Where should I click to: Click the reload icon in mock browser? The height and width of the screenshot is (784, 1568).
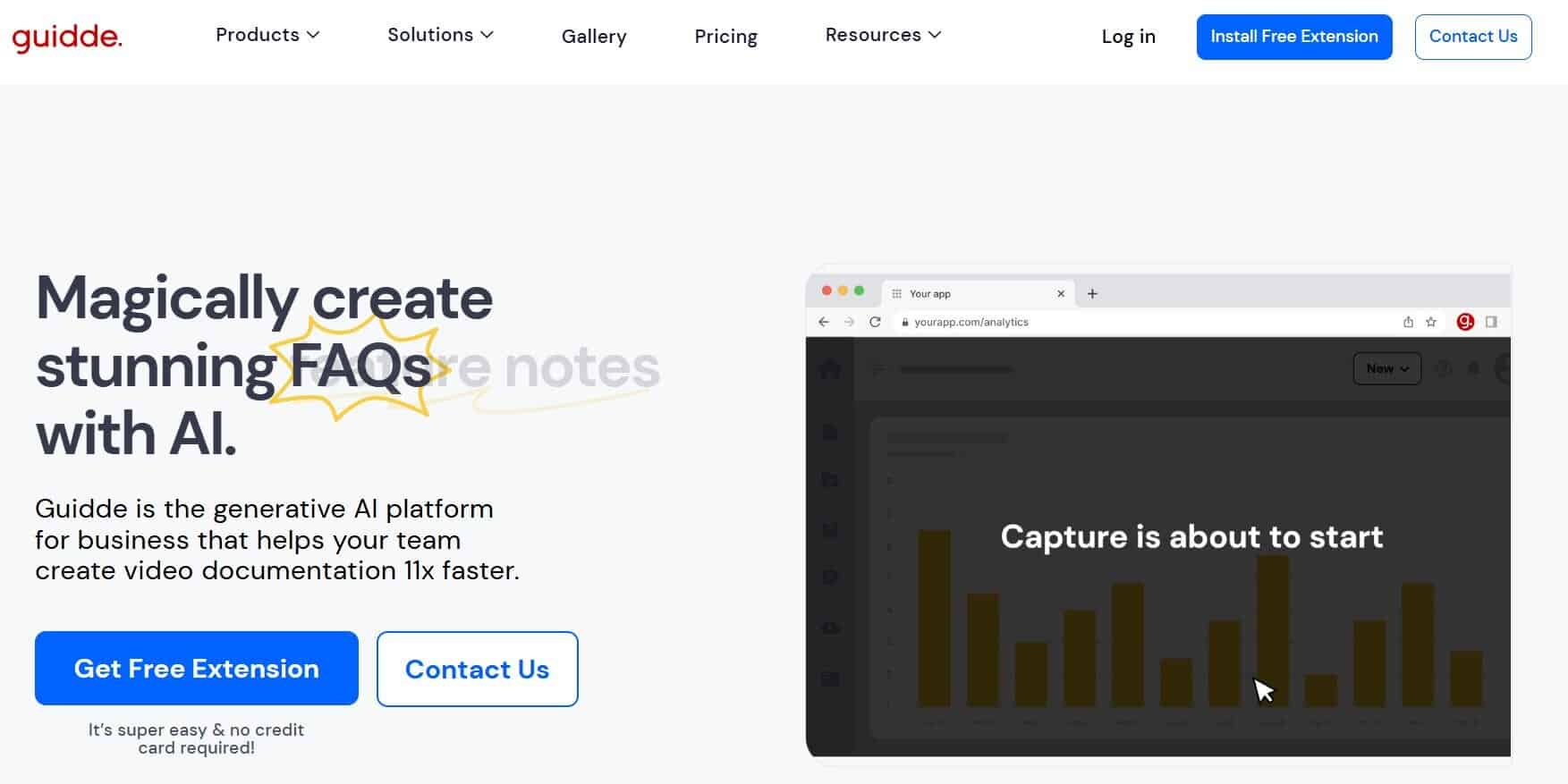click(876, 322)
